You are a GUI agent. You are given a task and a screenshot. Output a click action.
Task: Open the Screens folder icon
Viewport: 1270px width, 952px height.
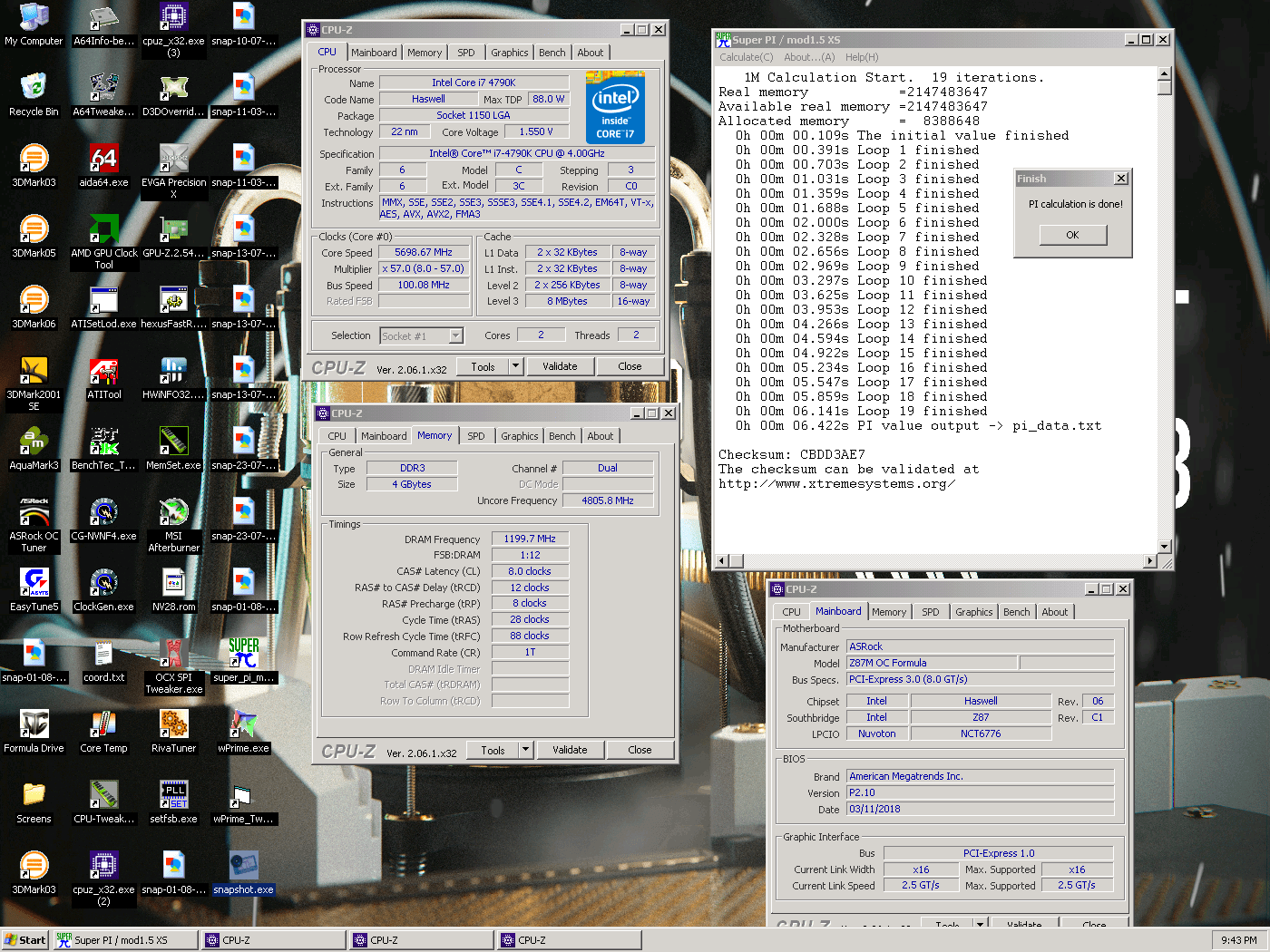34,803
